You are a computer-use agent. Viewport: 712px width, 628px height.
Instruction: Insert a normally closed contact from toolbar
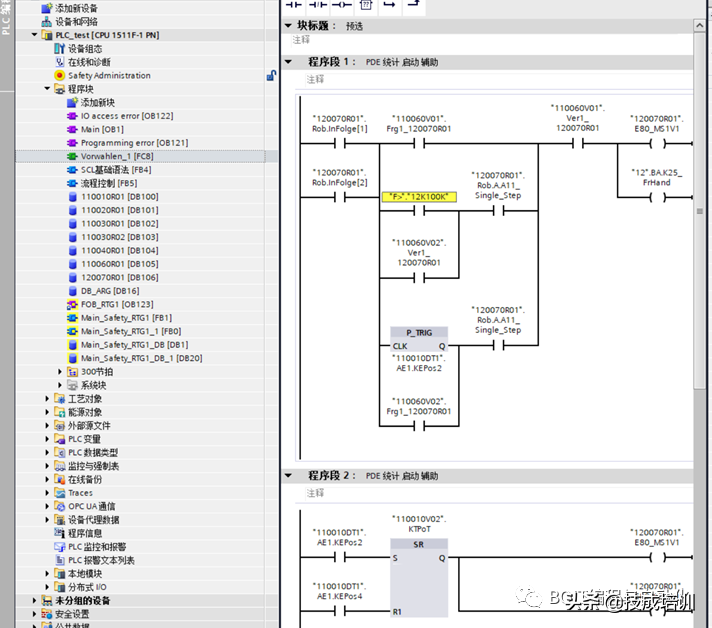(319, 5)
